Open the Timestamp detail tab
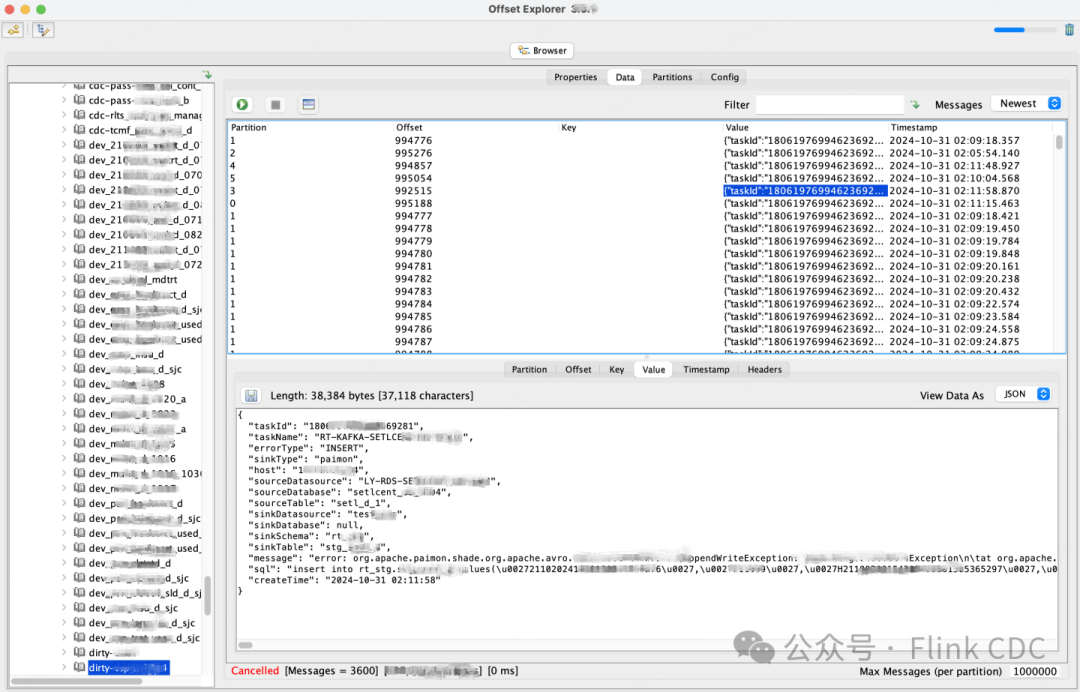Viewport: 1080px width, 692px height. point(706,370)
